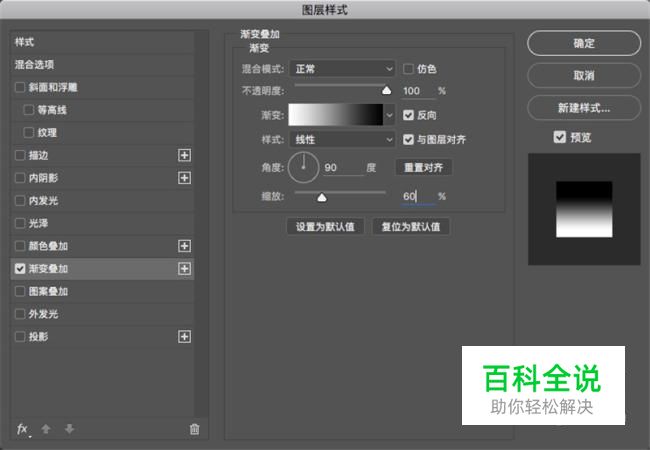The image size is (650, 450).
Task: Enable the 纹理 checkbox
Action: (x=29, y=133)
